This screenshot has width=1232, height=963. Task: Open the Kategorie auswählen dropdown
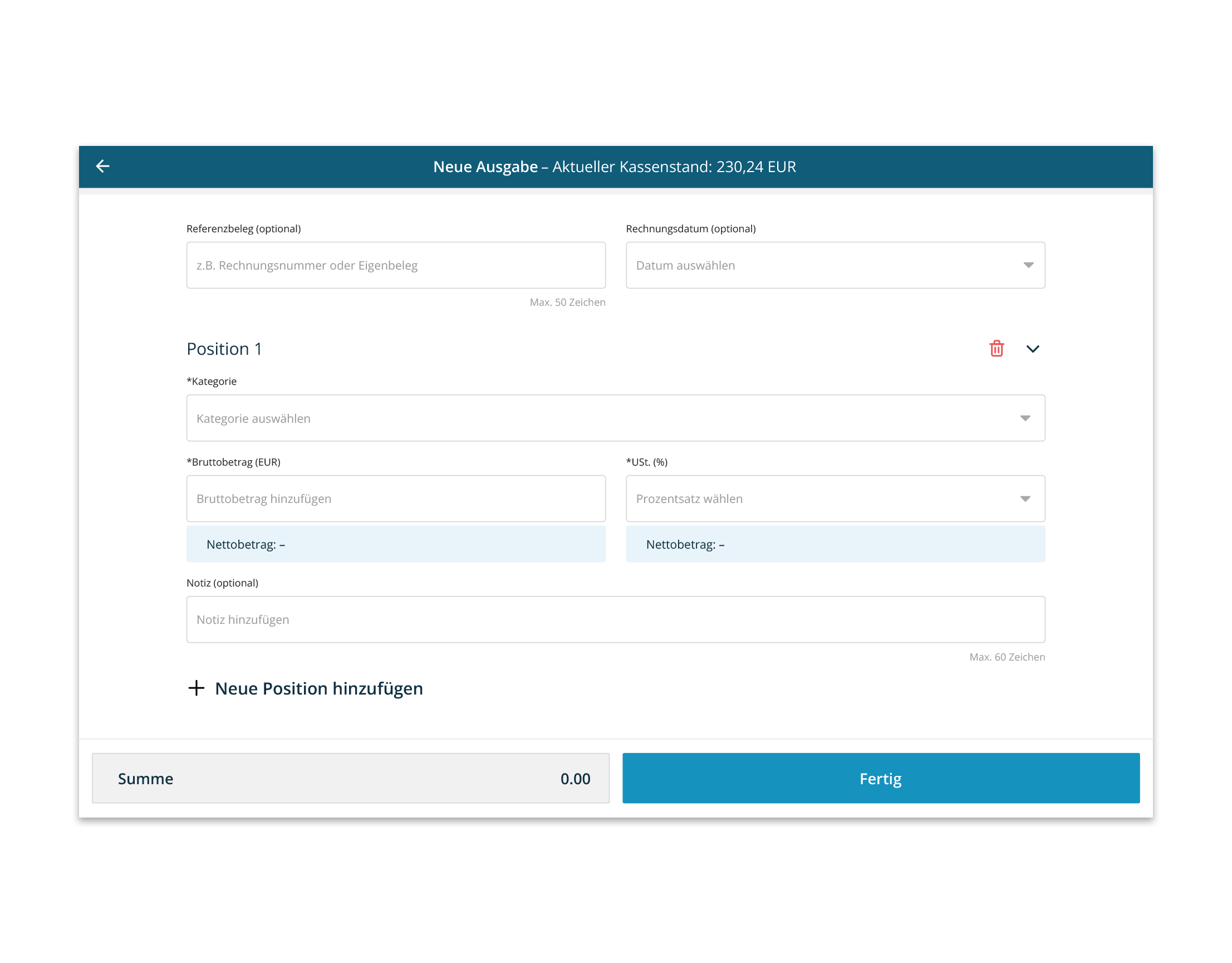point(615,418)
